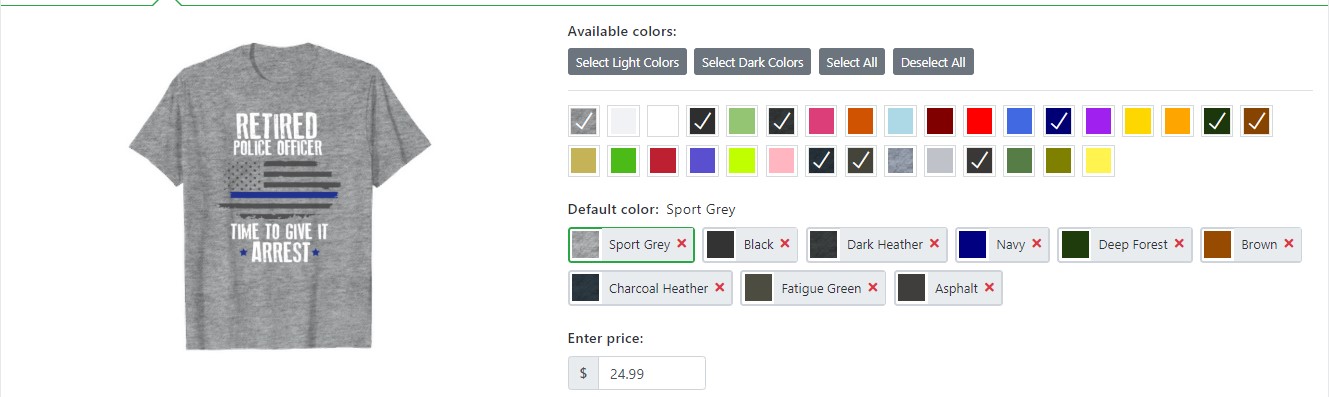Remove Brown color with red X icon
The width and height of the screenshot is (1329, 397).
pos(1289,243)
